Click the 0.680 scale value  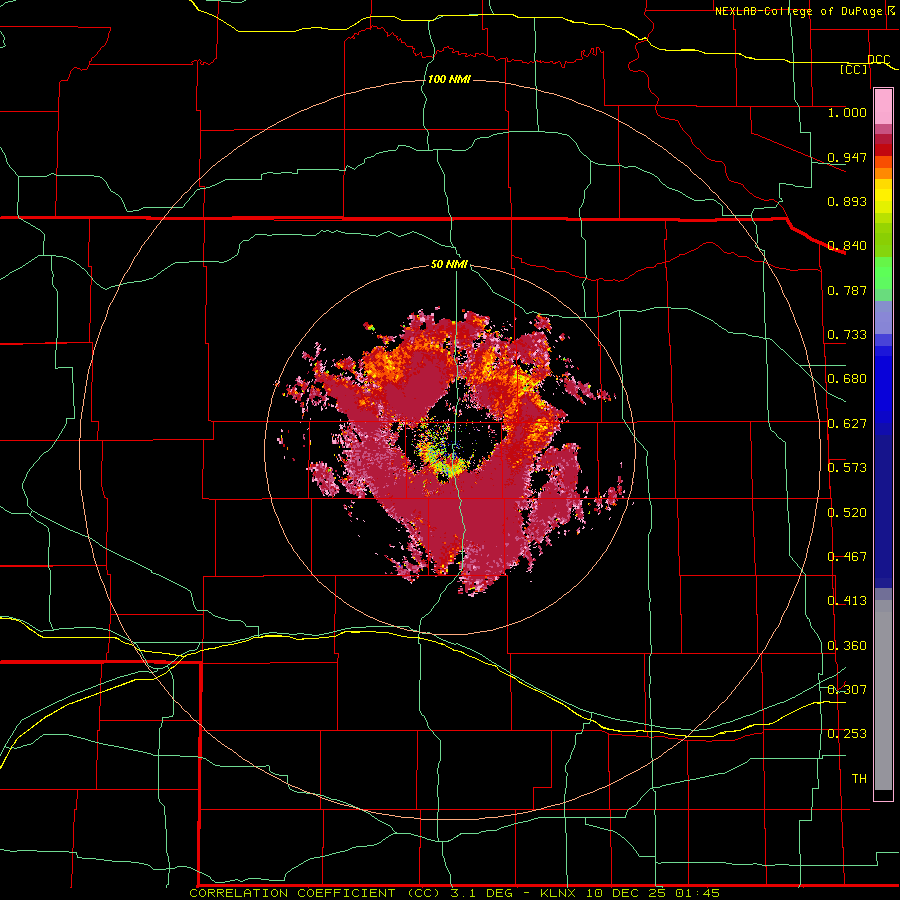(847, 379)
